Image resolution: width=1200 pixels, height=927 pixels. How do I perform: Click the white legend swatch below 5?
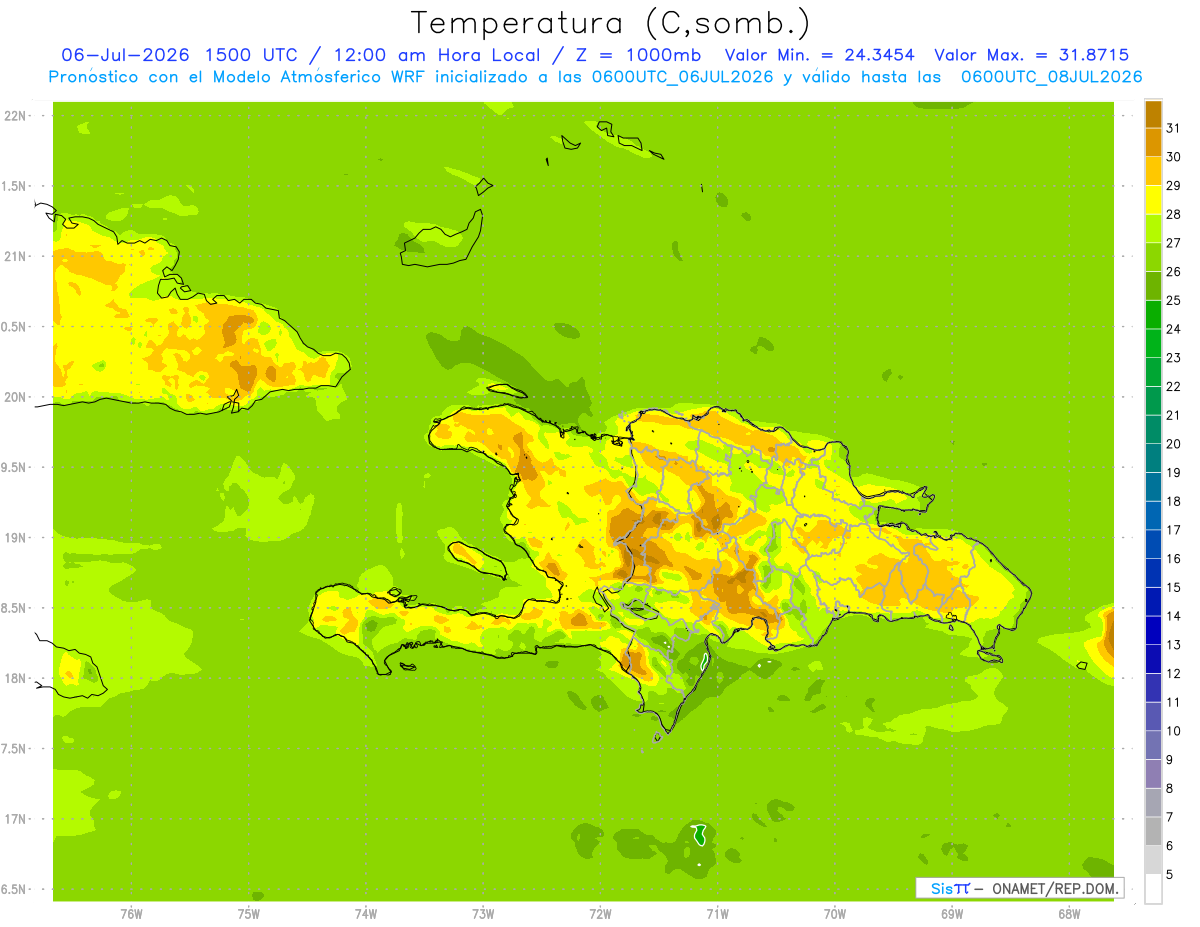click(1153, 889)
